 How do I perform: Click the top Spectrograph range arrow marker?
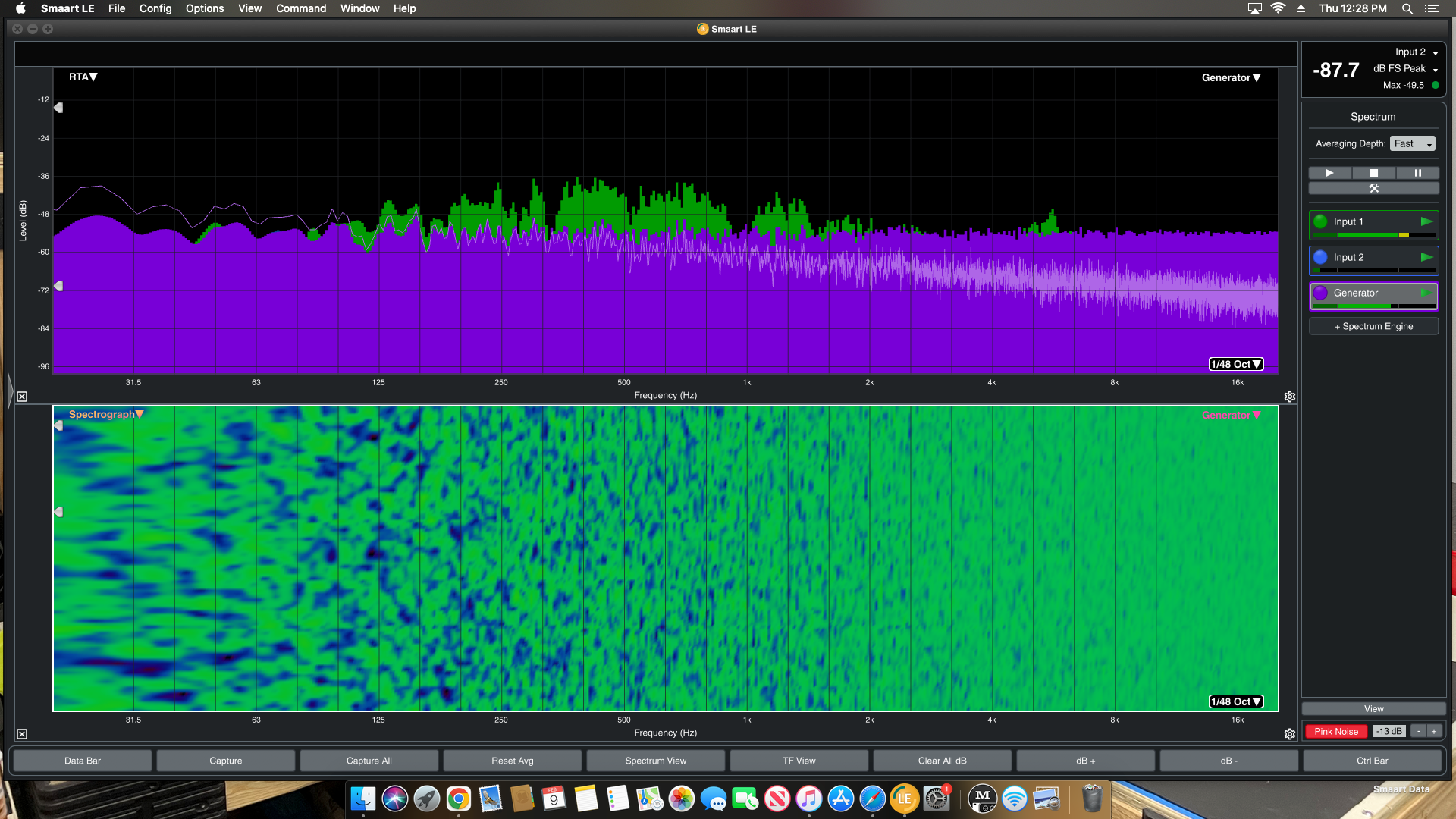pos(58,425)
